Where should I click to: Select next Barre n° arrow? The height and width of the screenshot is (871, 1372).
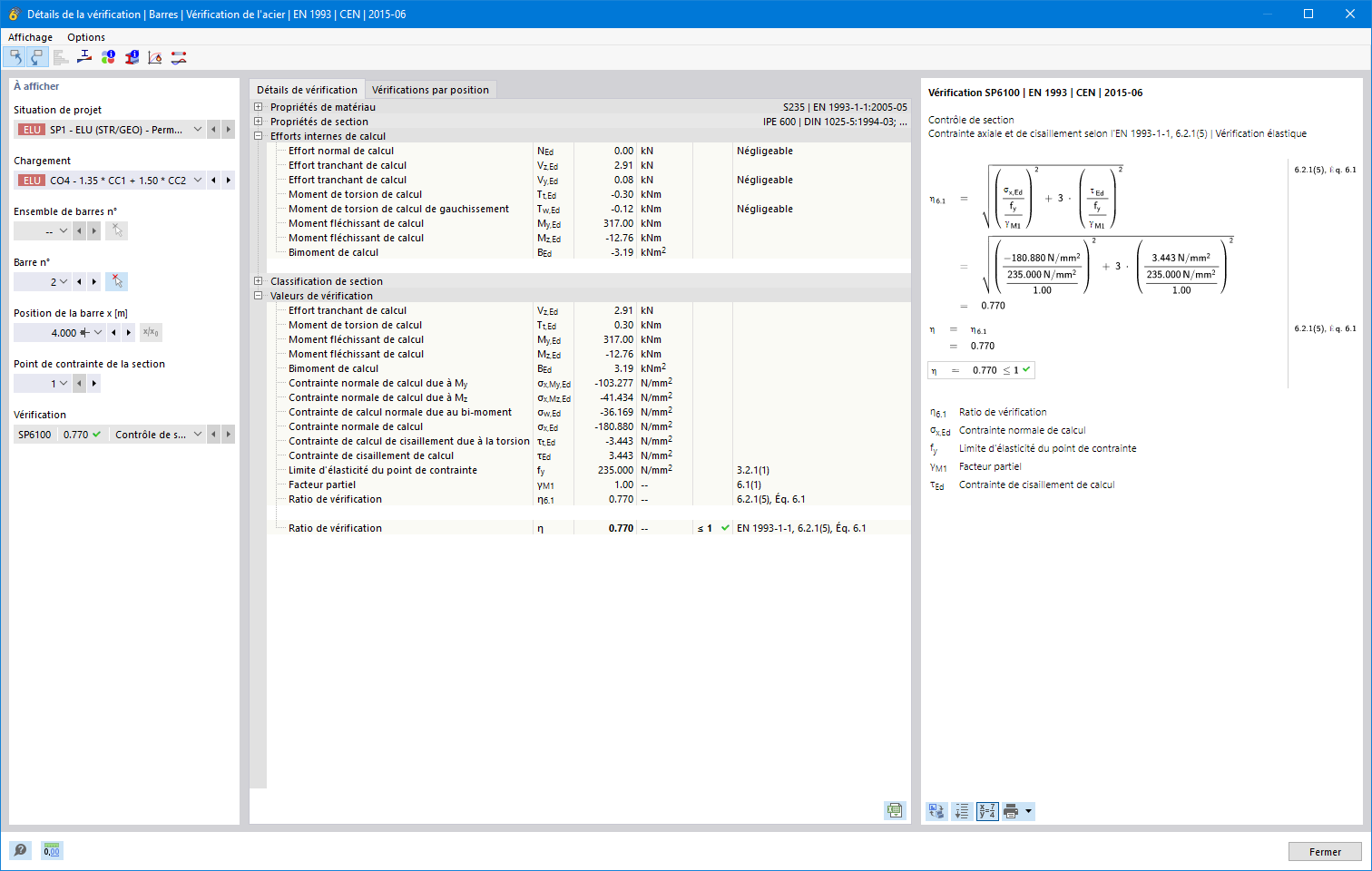pyautogui.click(x=93, y=282)
